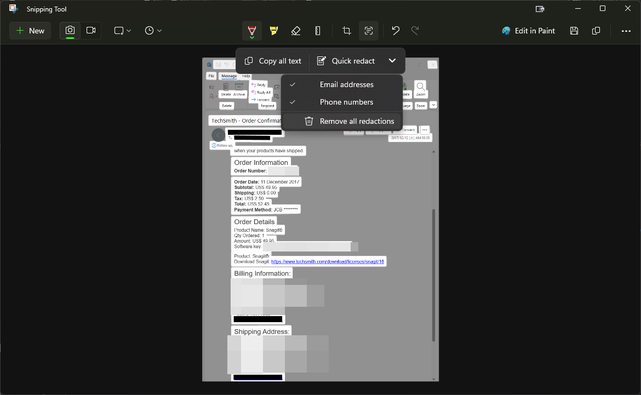The image size is (641, 395).
Task: Click the Quick redact button
Action: tap(346, 61)
